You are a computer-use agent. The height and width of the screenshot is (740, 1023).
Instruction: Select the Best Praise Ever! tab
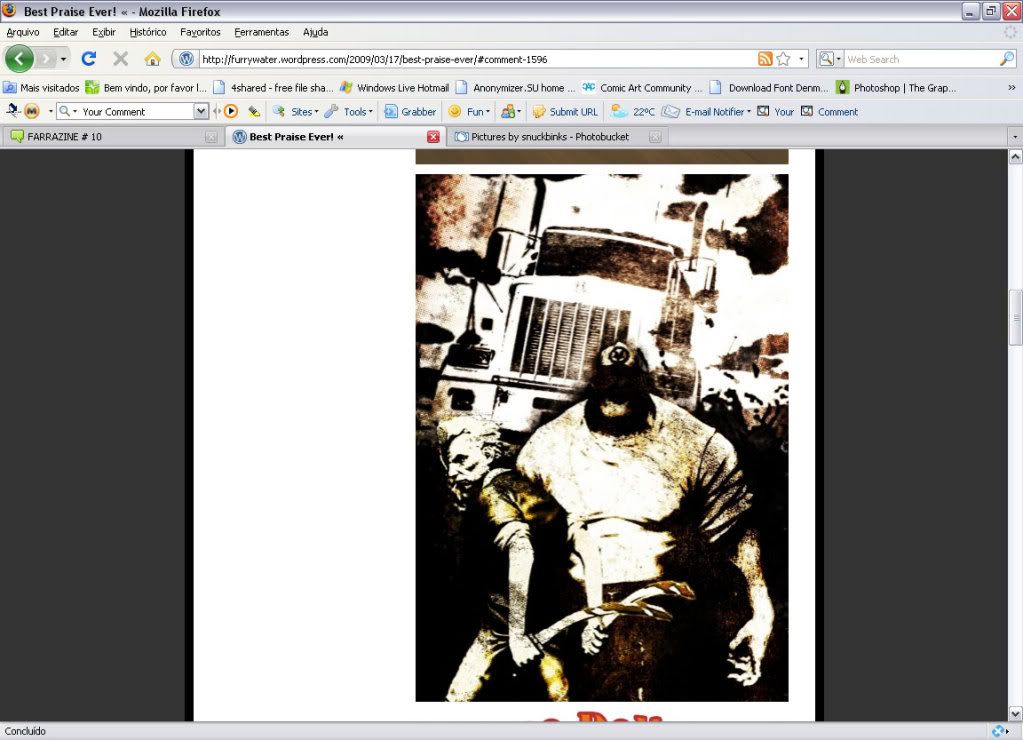pyautogui.click(x=335, y=136)
